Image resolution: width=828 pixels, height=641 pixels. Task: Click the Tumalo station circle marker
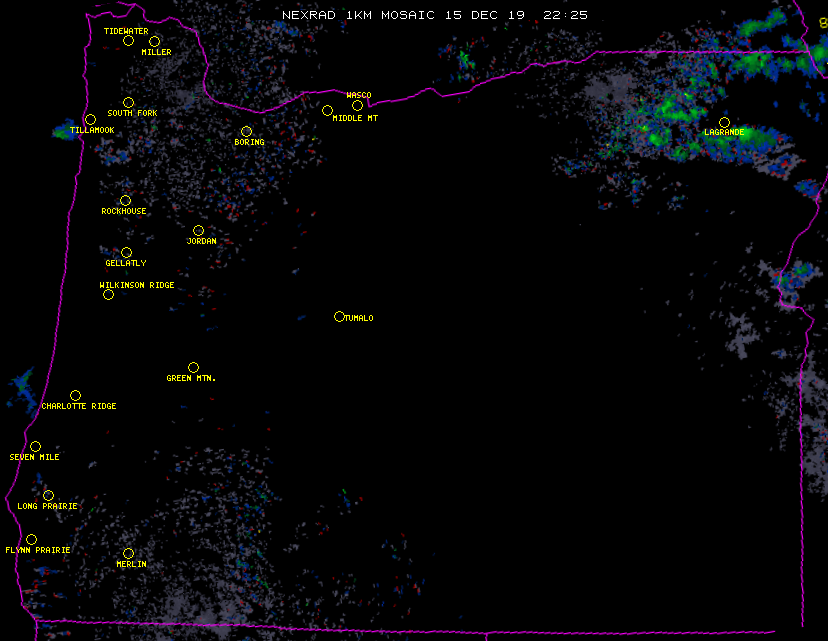coord(339,316)
